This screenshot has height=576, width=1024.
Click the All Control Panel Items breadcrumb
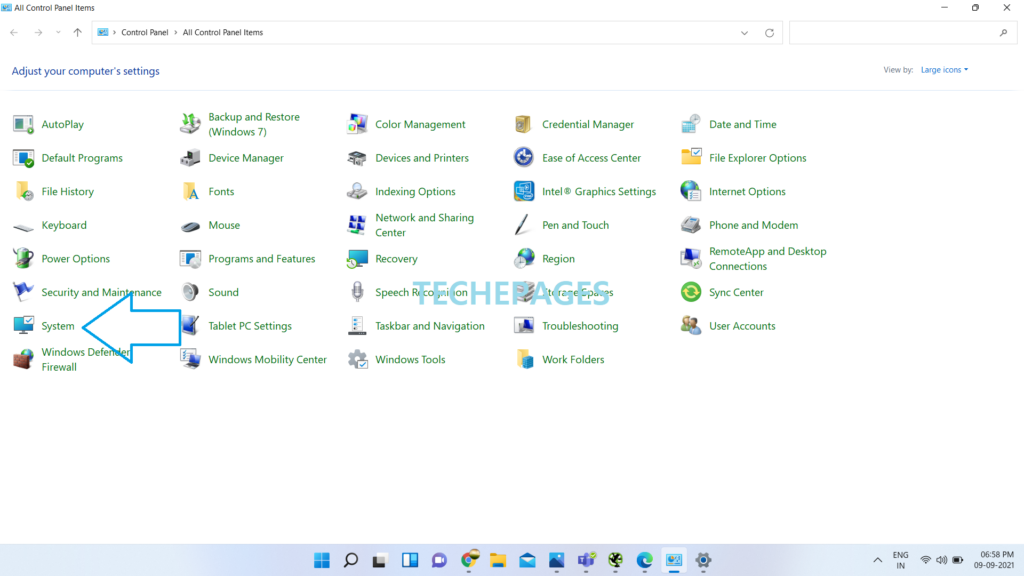pos(223,32)
